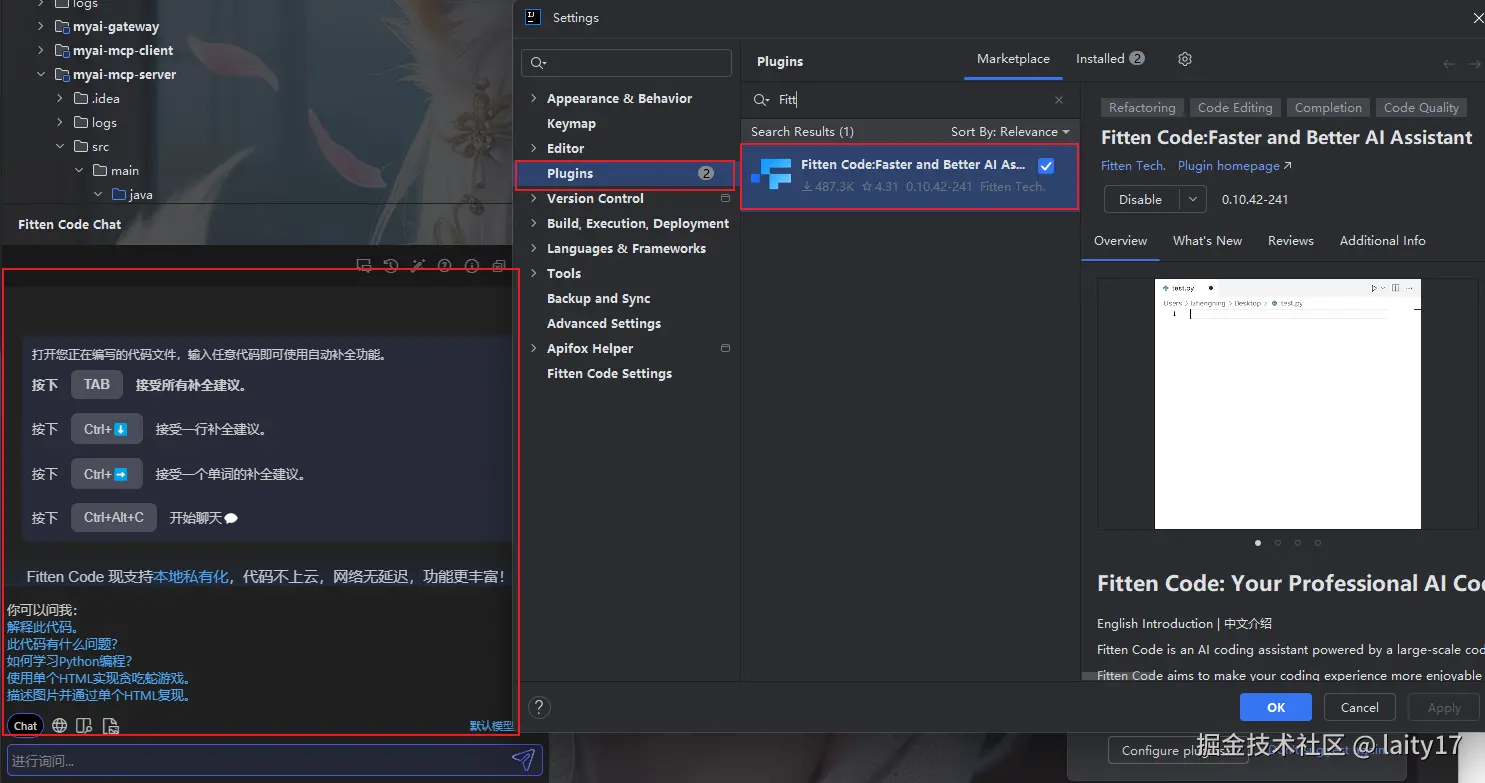This screenshot has width=1485, height=783.
Task: Expand Languages & Frameworks node
Action: pyautogui.click(x=534, y=248)
